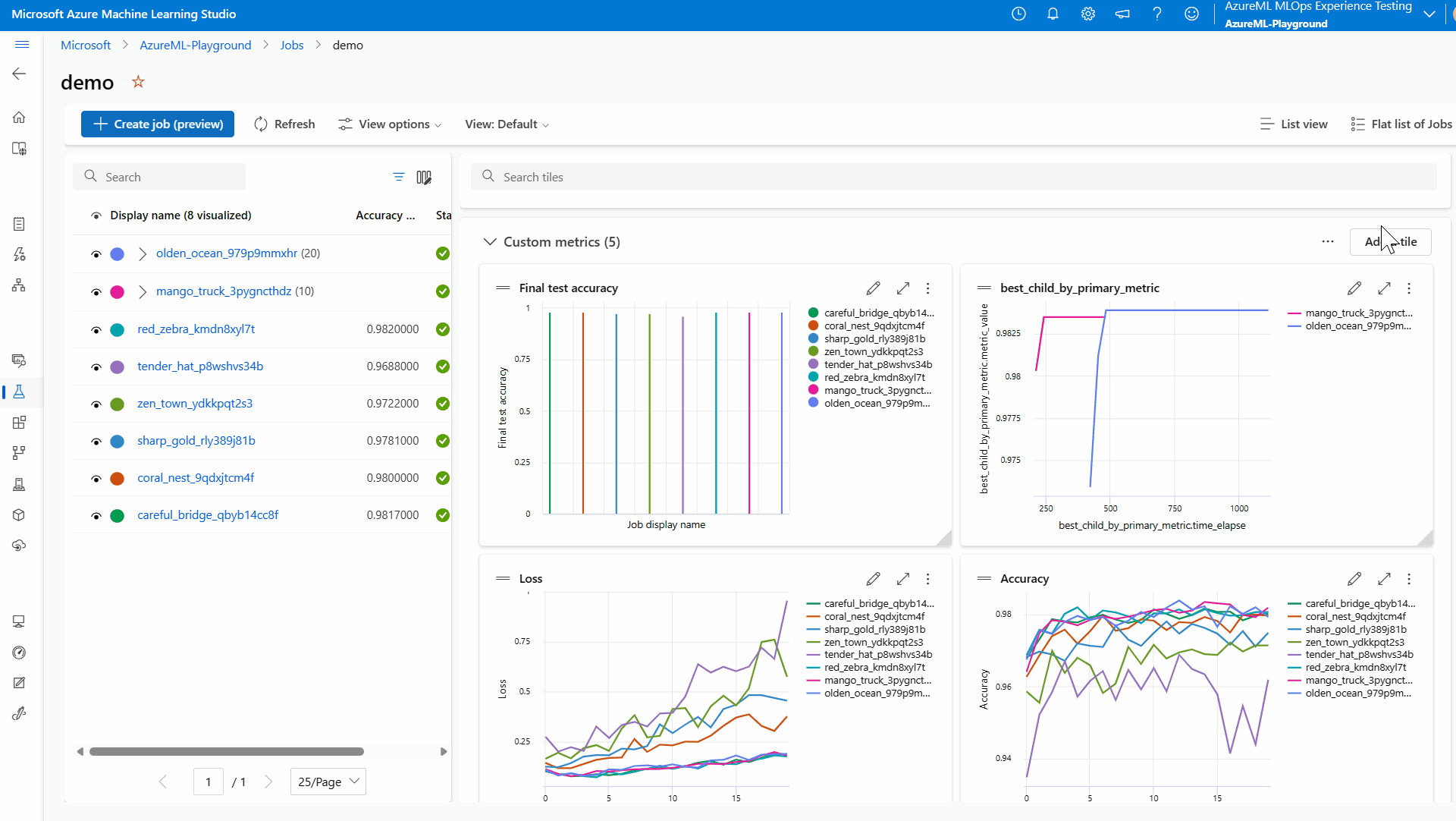Screen dimensions: 1456x821
Task: Click the home icon in left sidebar
Action: coord(20,118)
